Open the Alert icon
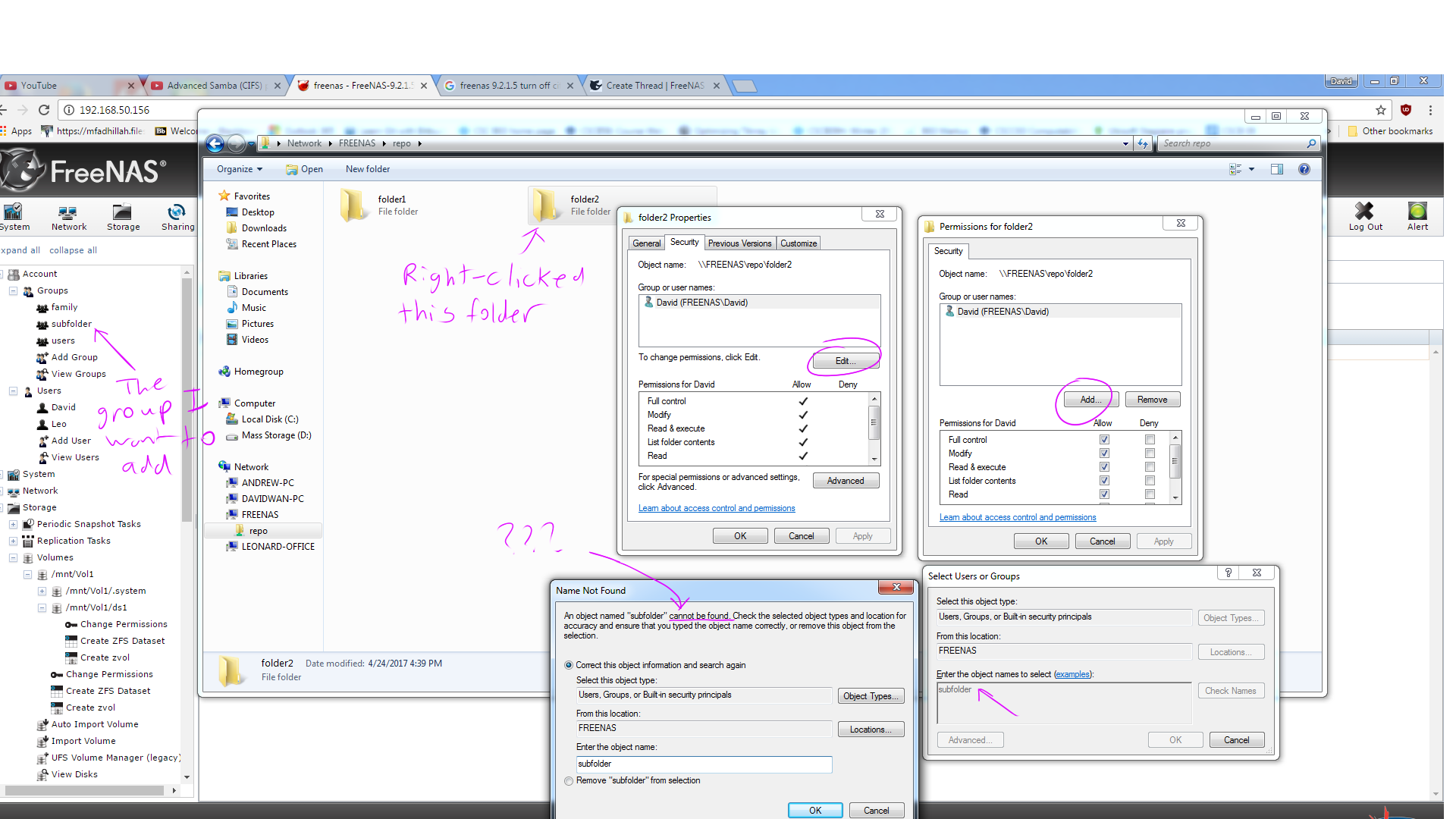This screenshot has height=819, width=1456. coord(1417,217)
